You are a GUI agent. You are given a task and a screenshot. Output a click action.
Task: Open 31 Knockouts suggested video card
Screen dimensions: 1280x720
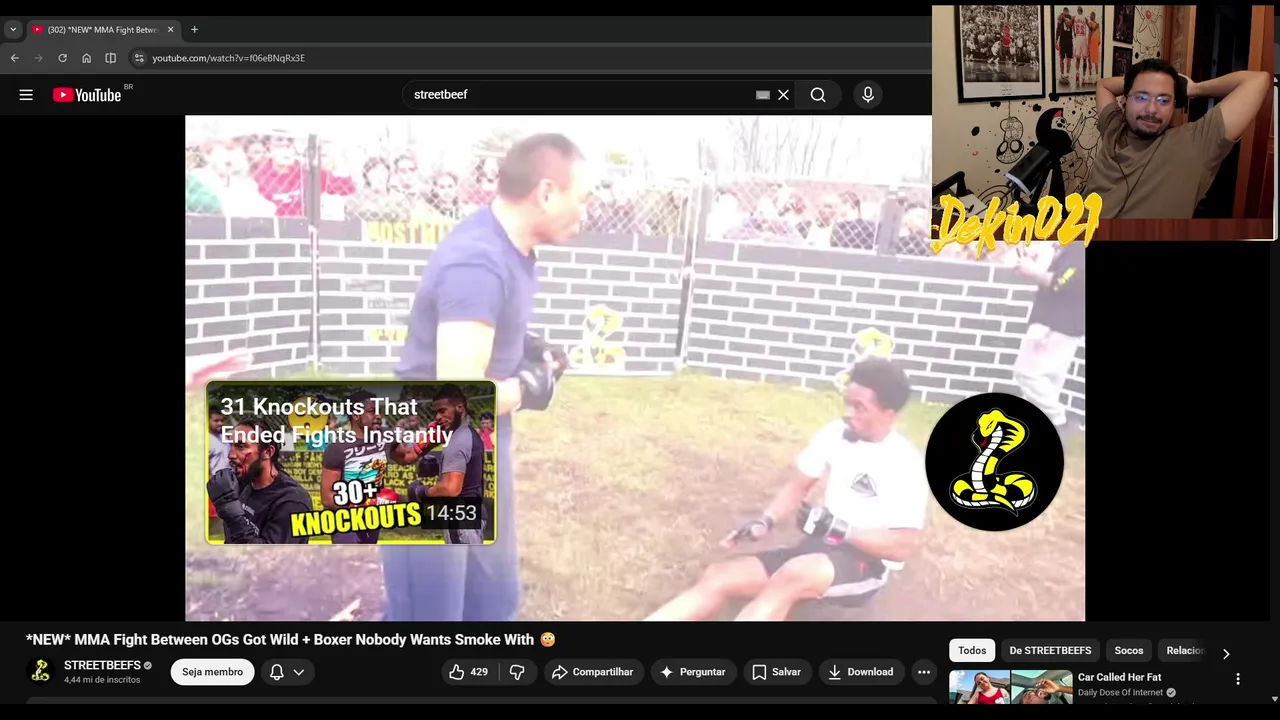[x=351, y=462]
